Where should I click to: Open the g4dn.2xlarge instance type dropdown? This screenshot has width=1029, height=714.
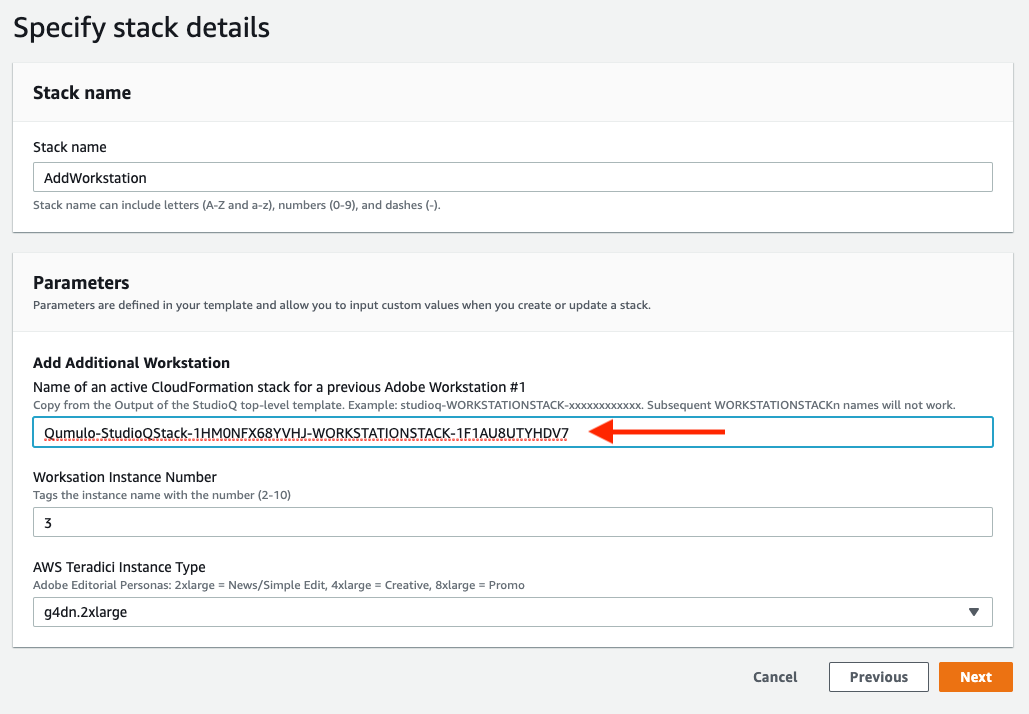click(x=513, y=612)
